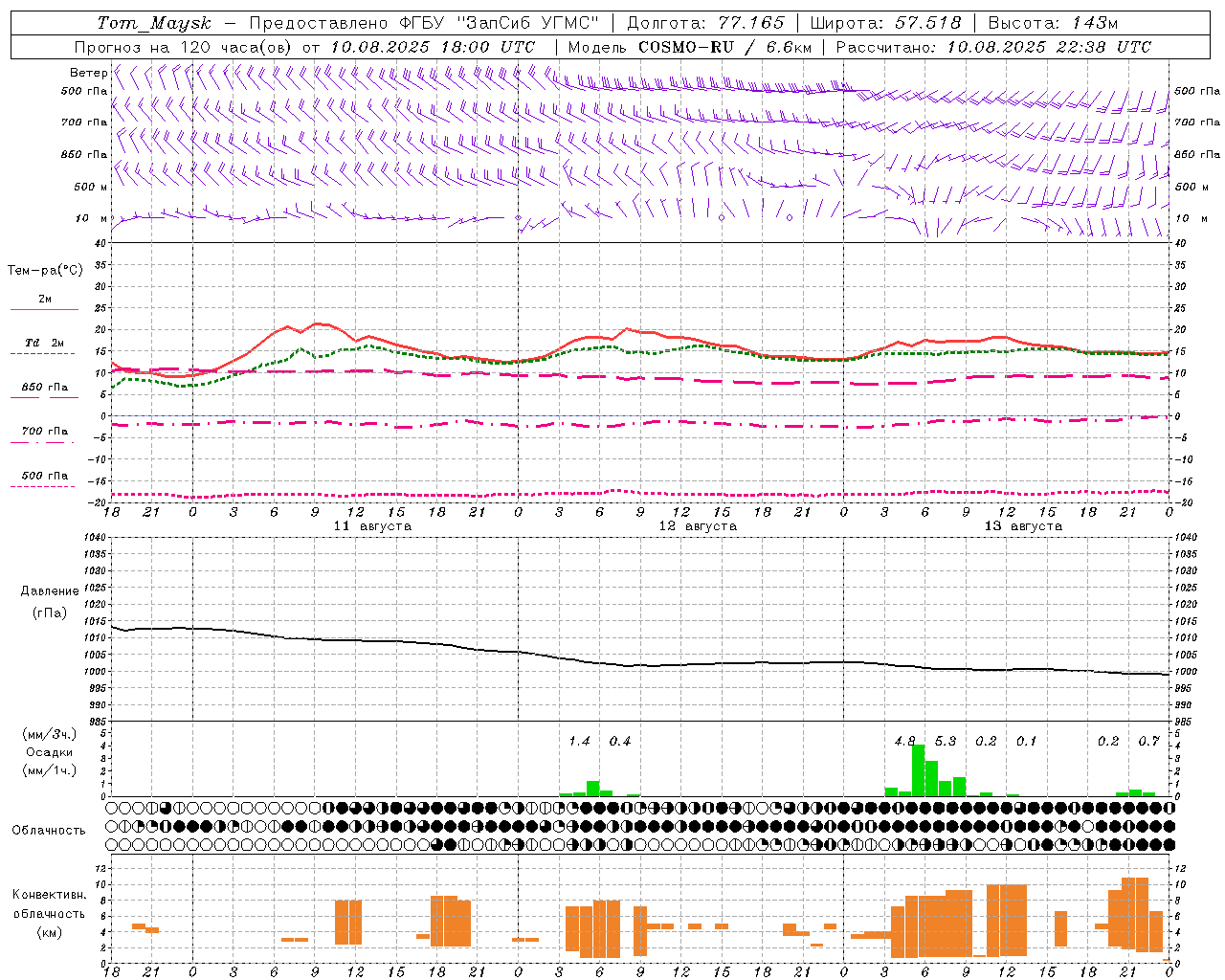The image size is (1225, 980).
Task: Select the 700 гПа temperature legend label
Action: [45, 431]
